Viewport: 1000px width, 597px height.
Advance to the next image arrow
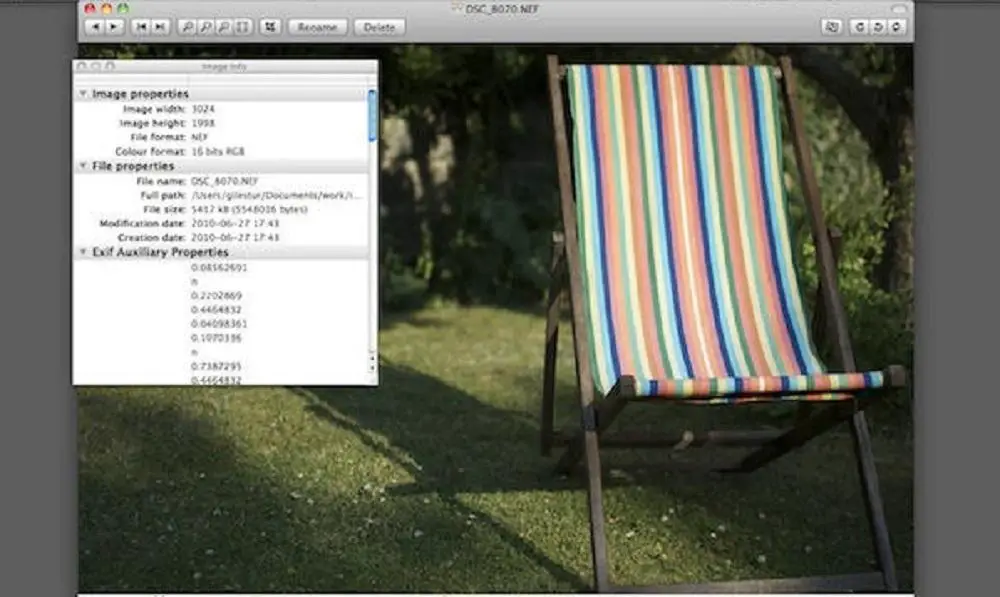click(113, 27)
